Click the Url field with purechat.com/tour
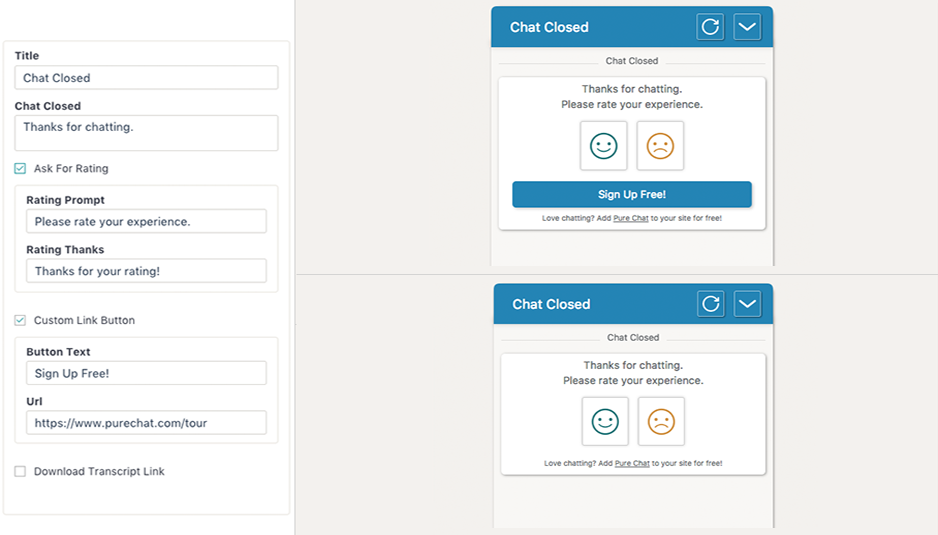This screenshot has width=938, height=535. (x=147, y=423)
